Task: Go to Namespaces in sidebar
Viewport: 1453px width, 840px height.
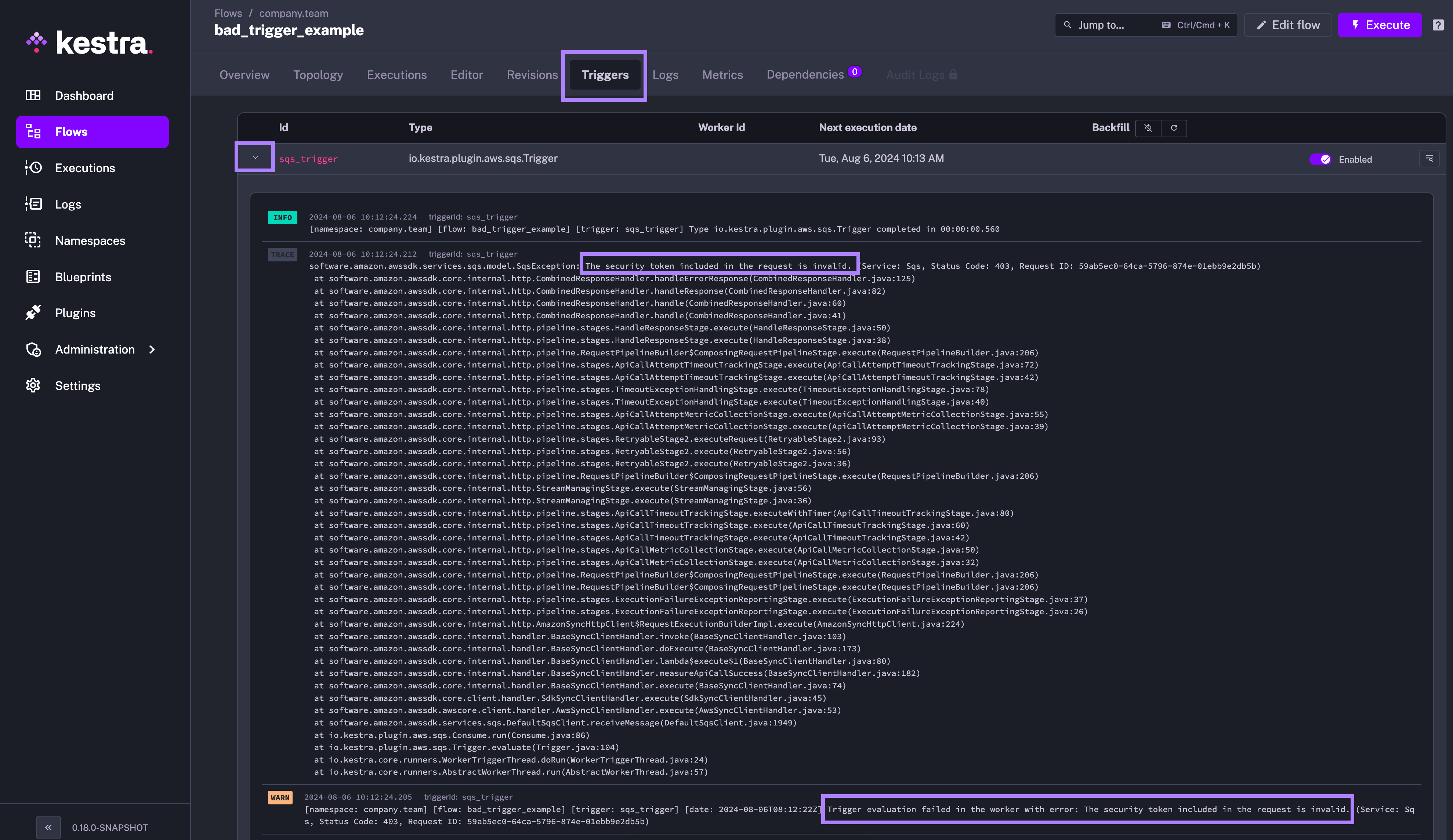Action: (x=89, y=240)
